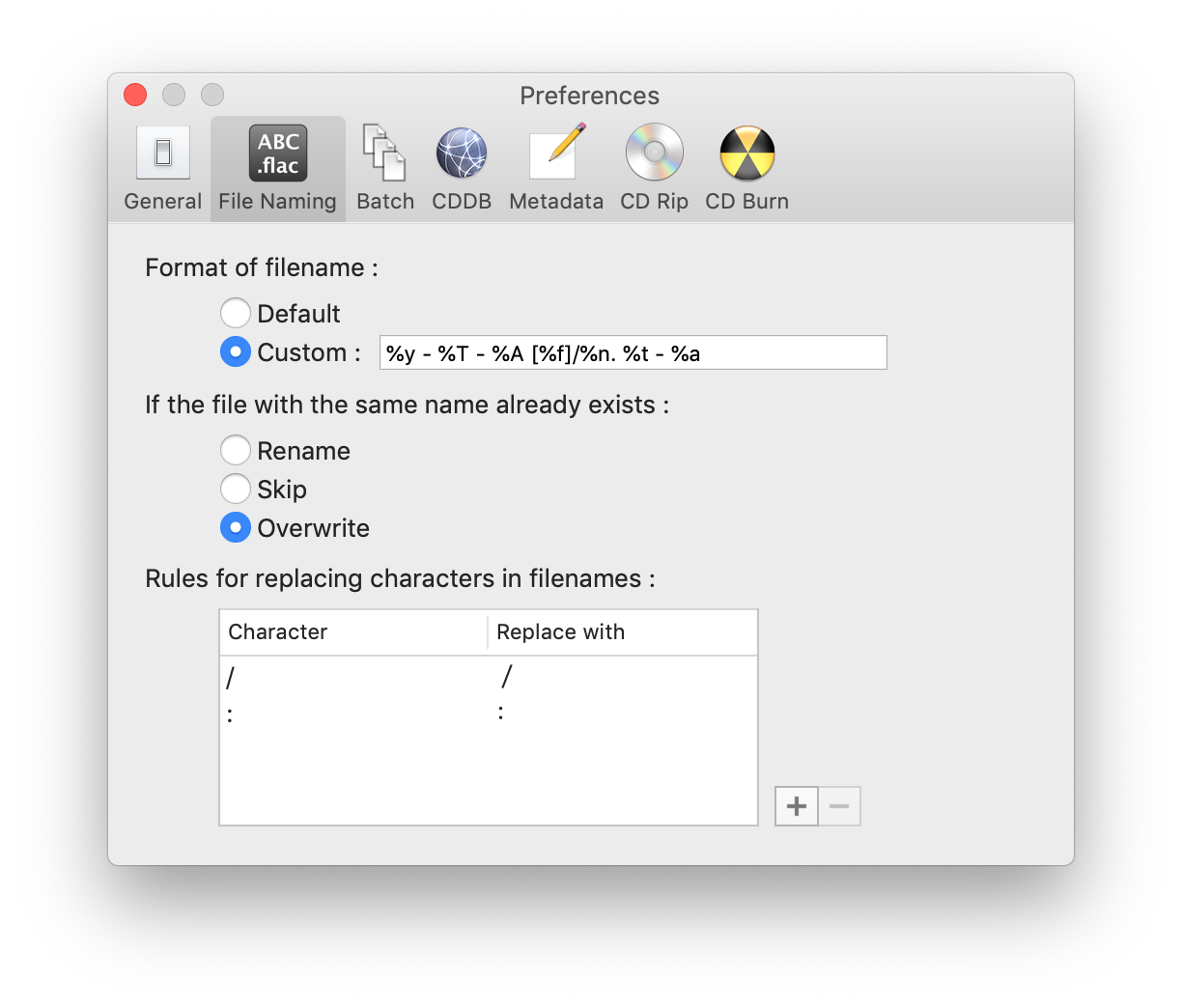Enable Overwrite for duplicate filenames

tap(236, 527)
